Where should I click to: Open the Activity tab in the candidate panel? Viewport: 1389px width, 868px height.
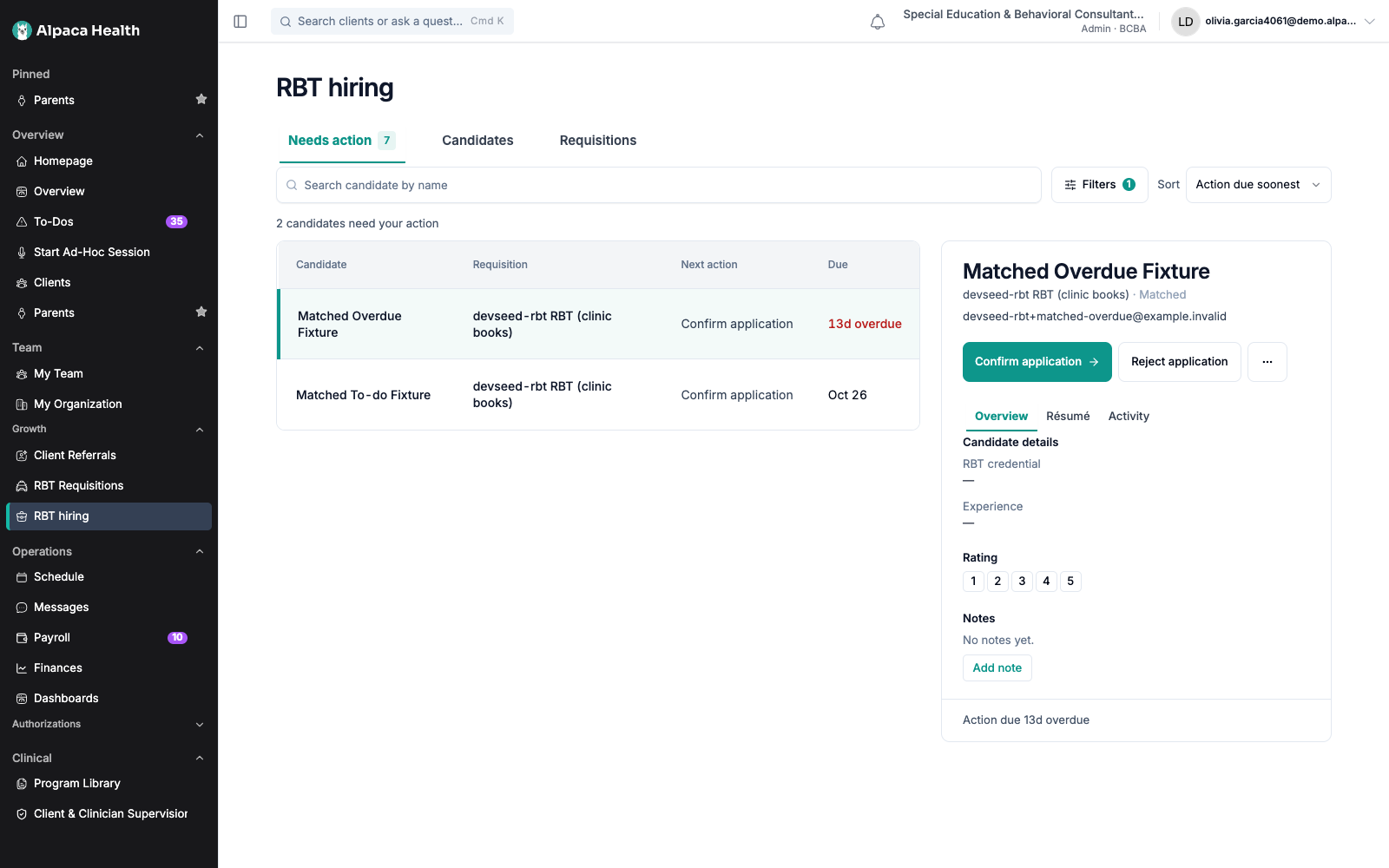[x=1129, y=417]
